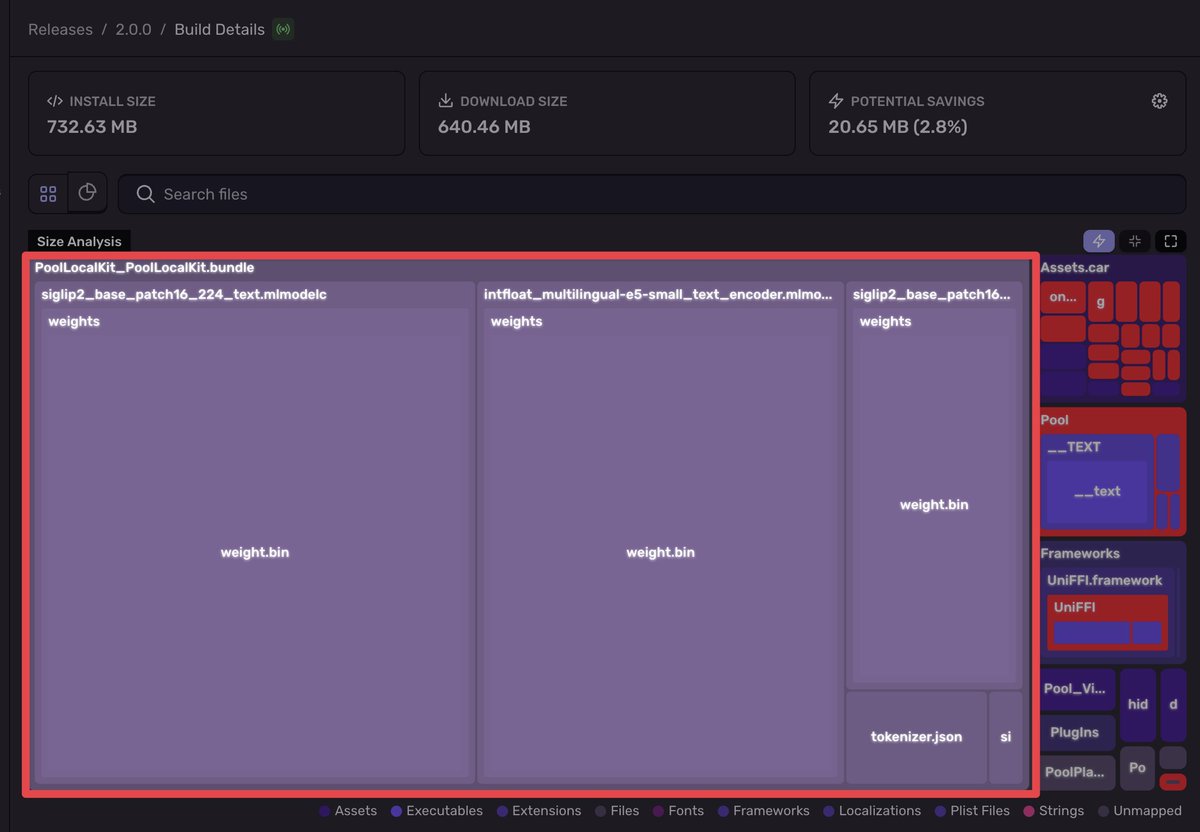Click weight.bin inside intfloat multilingual encoder
The height and width of the screenshot is (832, 1200).
coord(660,552)
